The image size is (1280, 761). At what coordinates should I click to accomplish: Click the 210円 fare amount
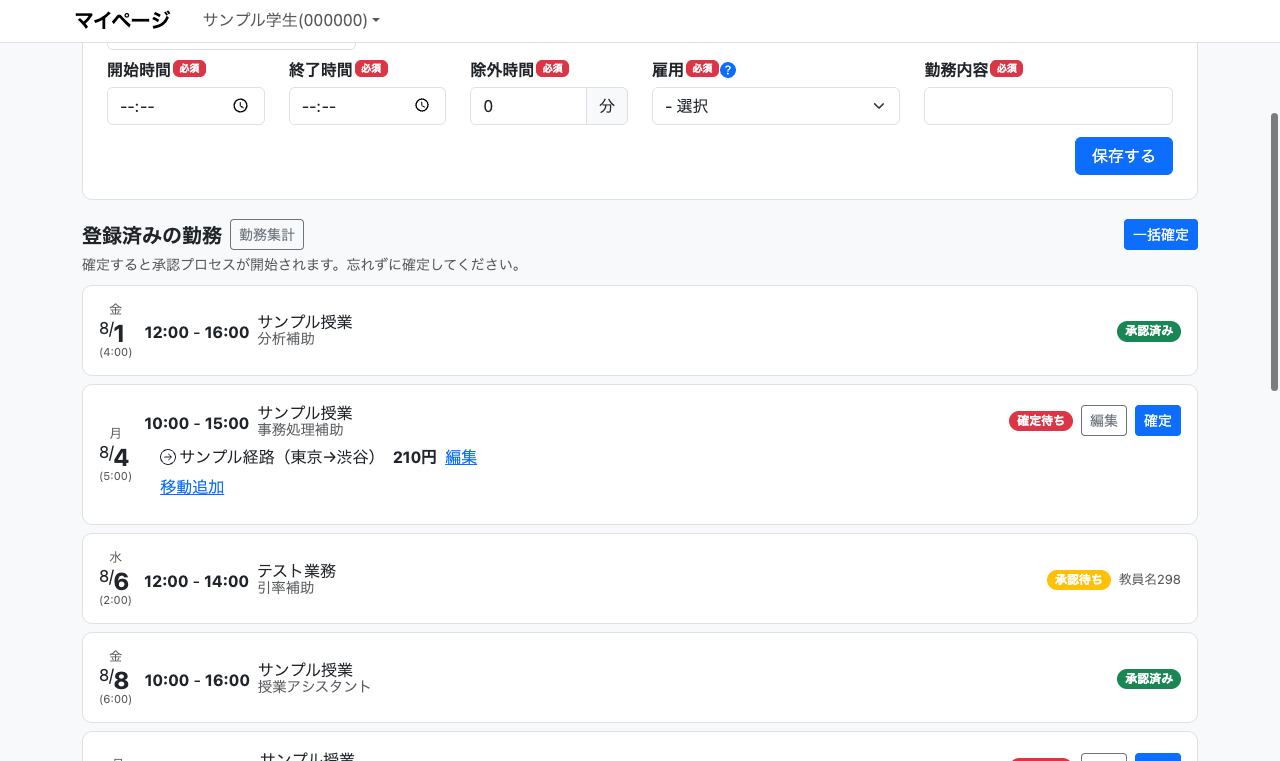[415, 457]
